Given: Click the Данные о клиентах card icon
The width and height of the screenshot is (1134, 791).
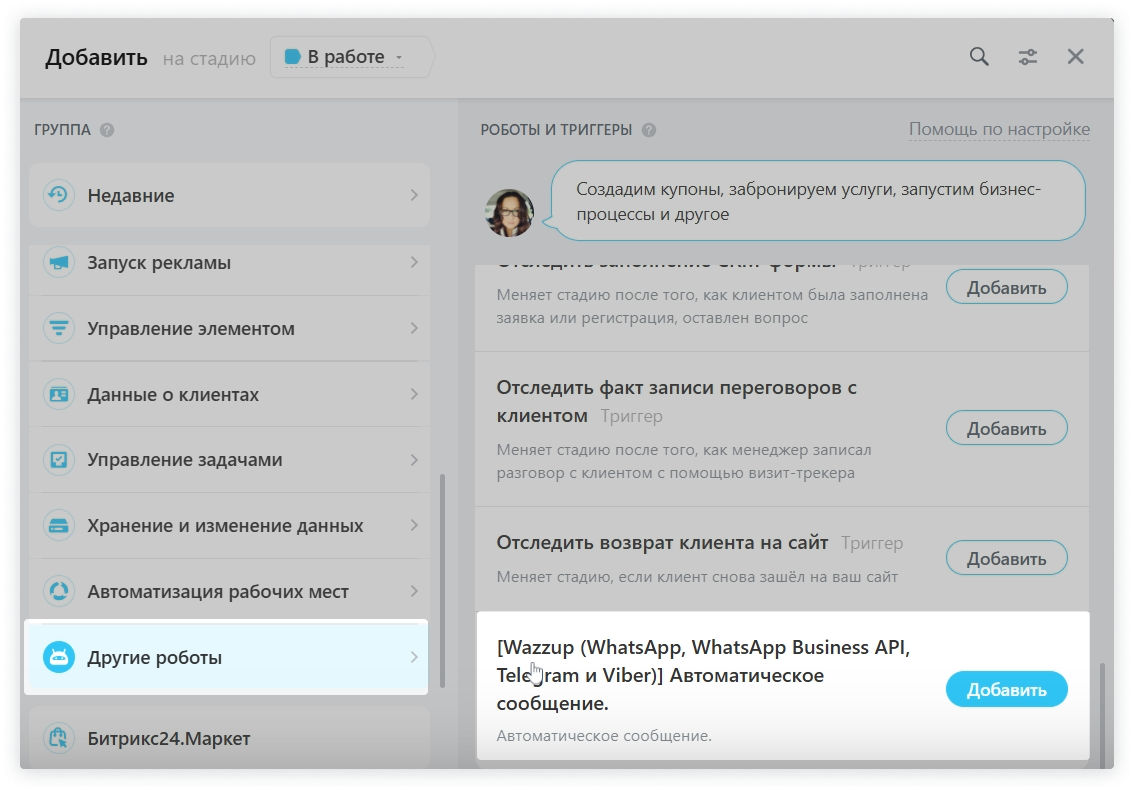Looking at the screenshot, I should pyautogui.click(x=59, y=394).
